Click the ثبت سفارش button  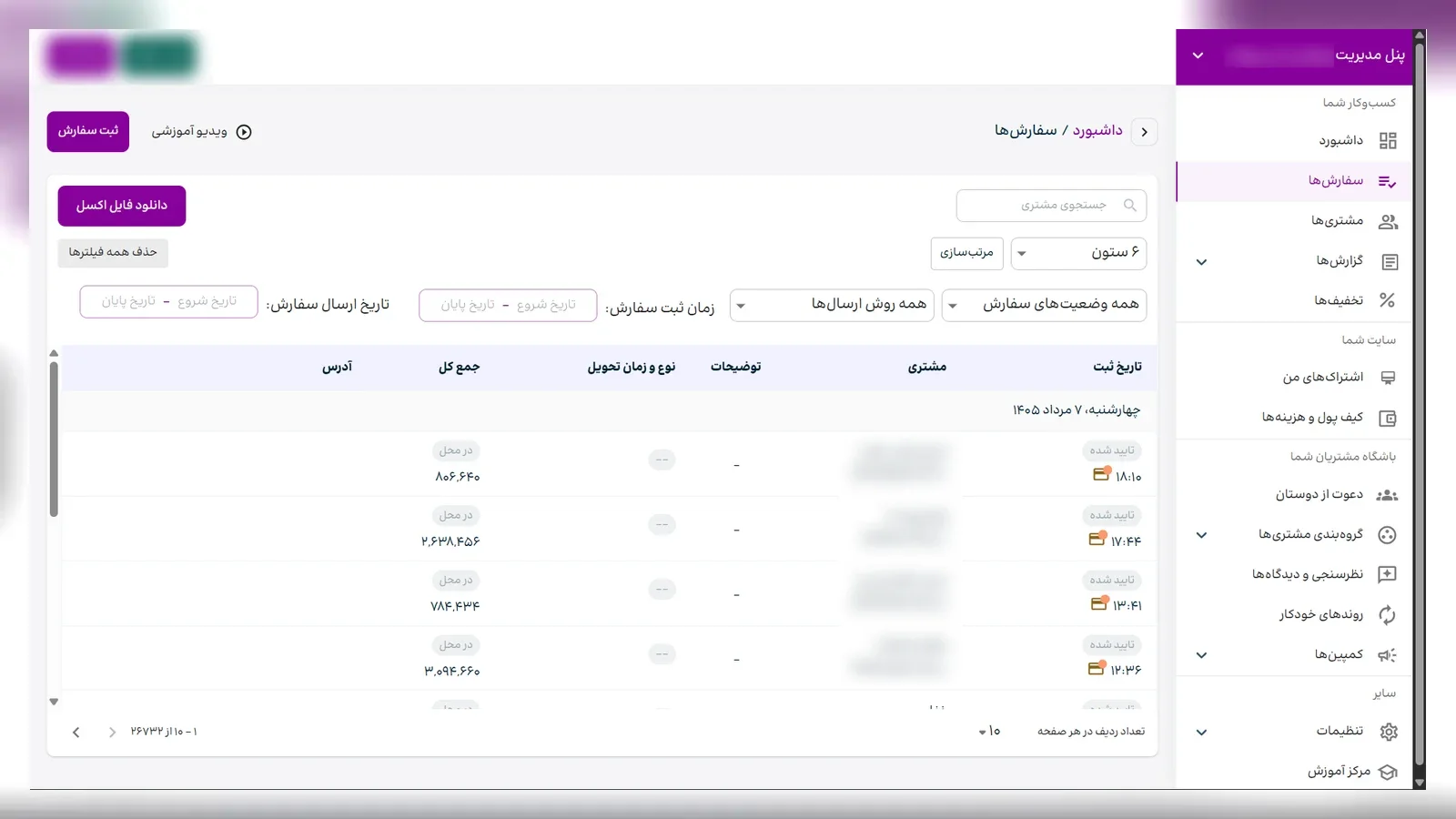click(88, 131)
